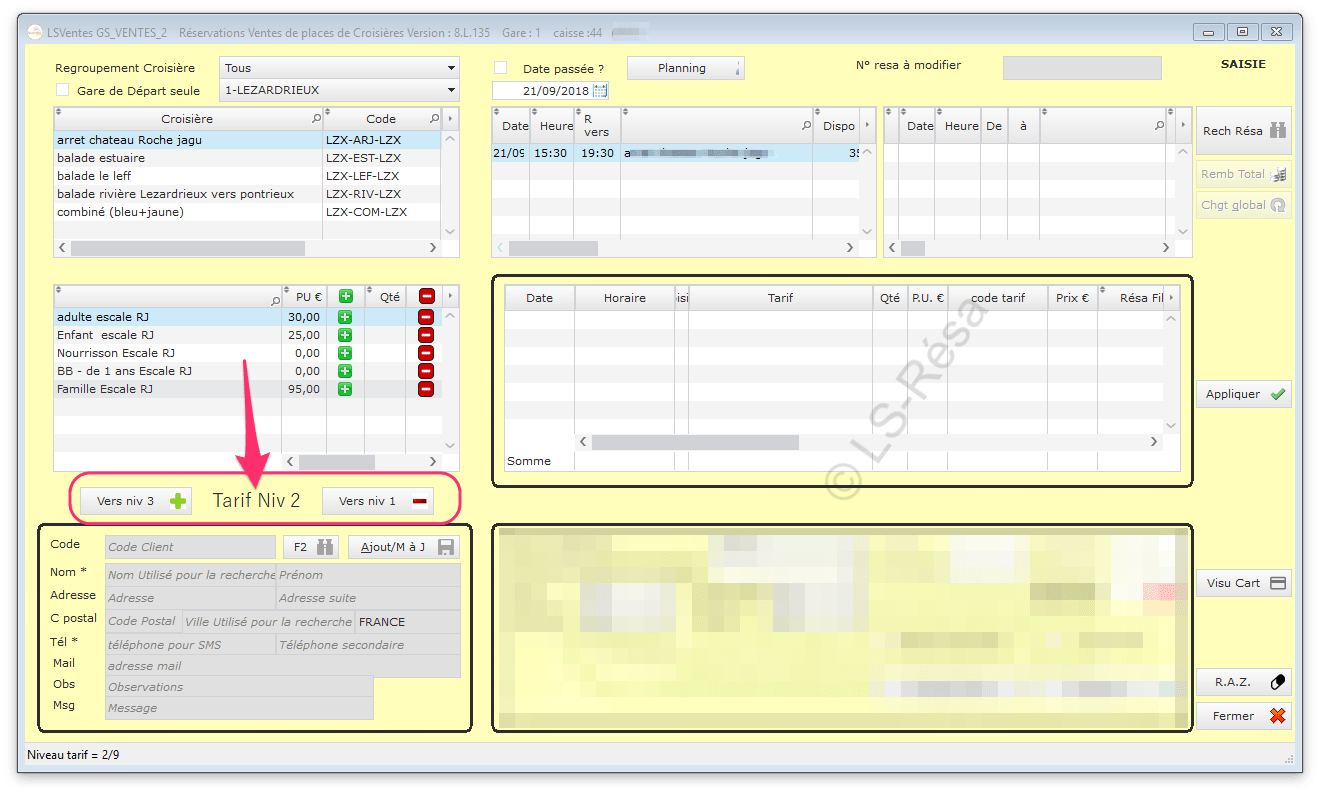1320x794 pixels.
Task: Open the Planning dropdown button
Action: tap(685, 68)
